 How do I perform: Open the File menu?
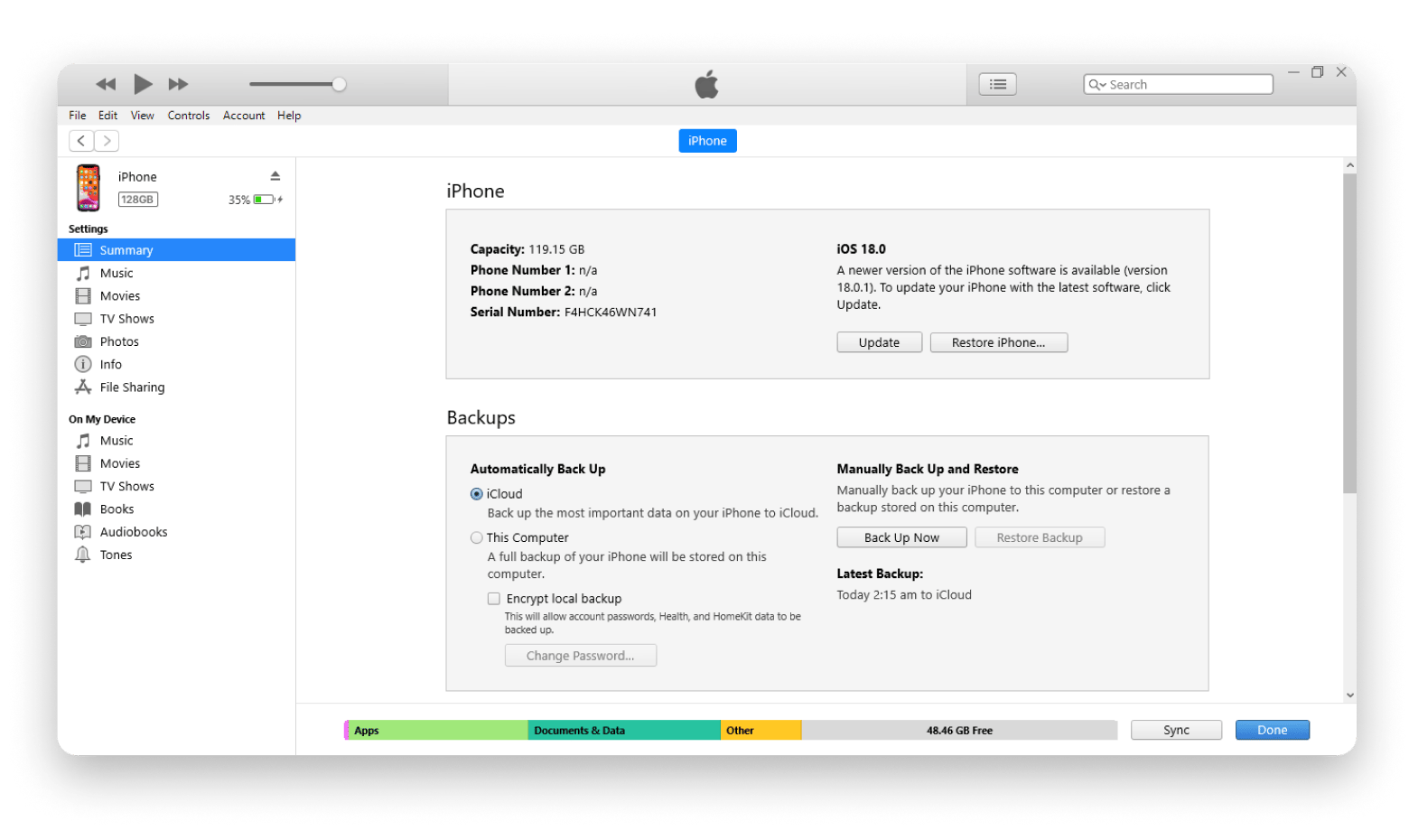tap(78, 116)
